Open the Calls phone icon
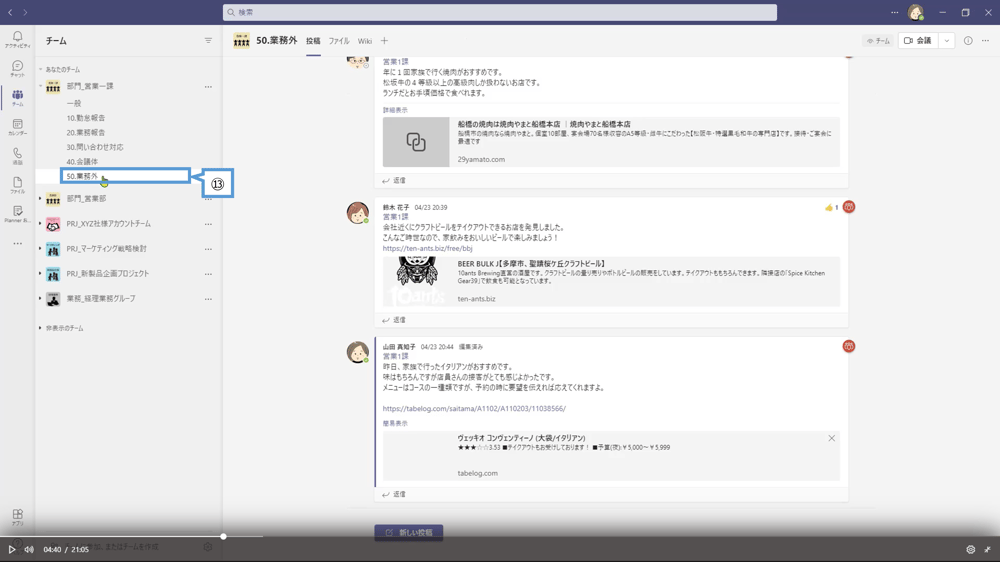 17,156
